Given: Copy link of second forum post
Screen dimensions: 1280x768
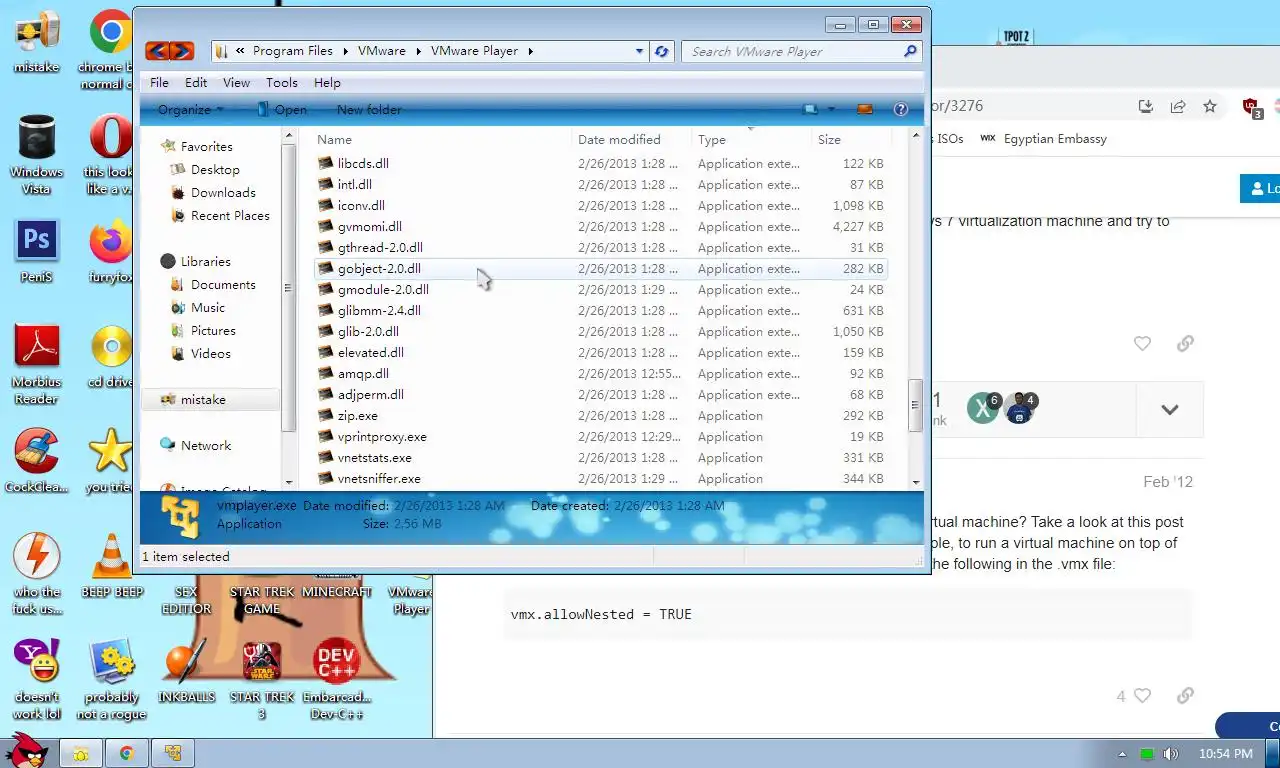Looking at the screenshot, I should click(1185, 695).
